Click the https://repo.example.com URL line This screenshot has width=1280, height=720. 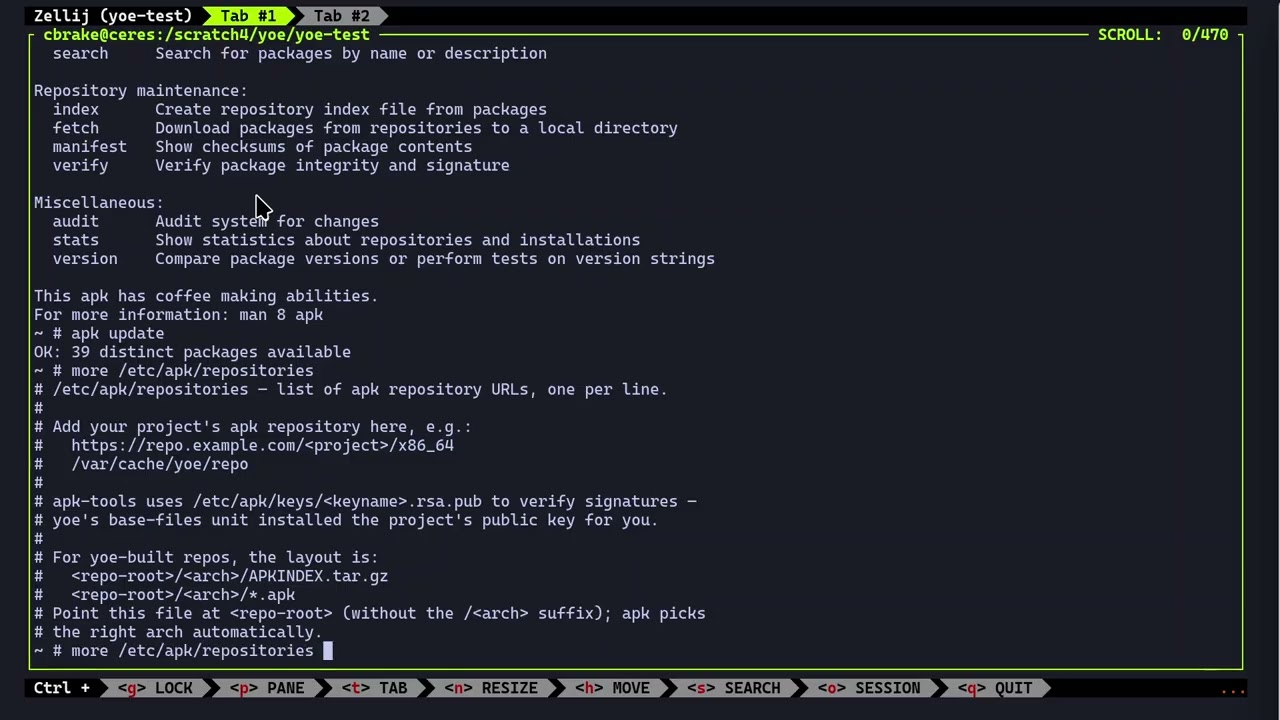(x=244, y=446)
